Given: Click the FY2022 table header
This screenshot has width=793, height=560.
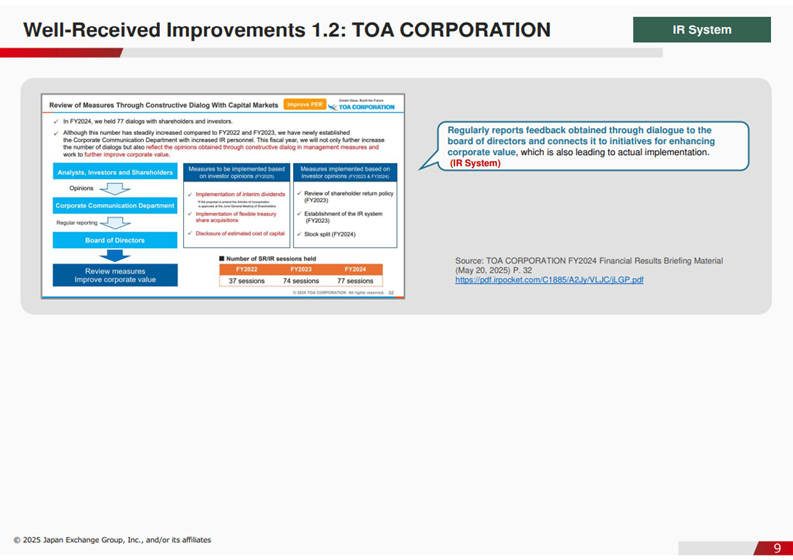Looking at the screenshot, I should coord(246,269).
